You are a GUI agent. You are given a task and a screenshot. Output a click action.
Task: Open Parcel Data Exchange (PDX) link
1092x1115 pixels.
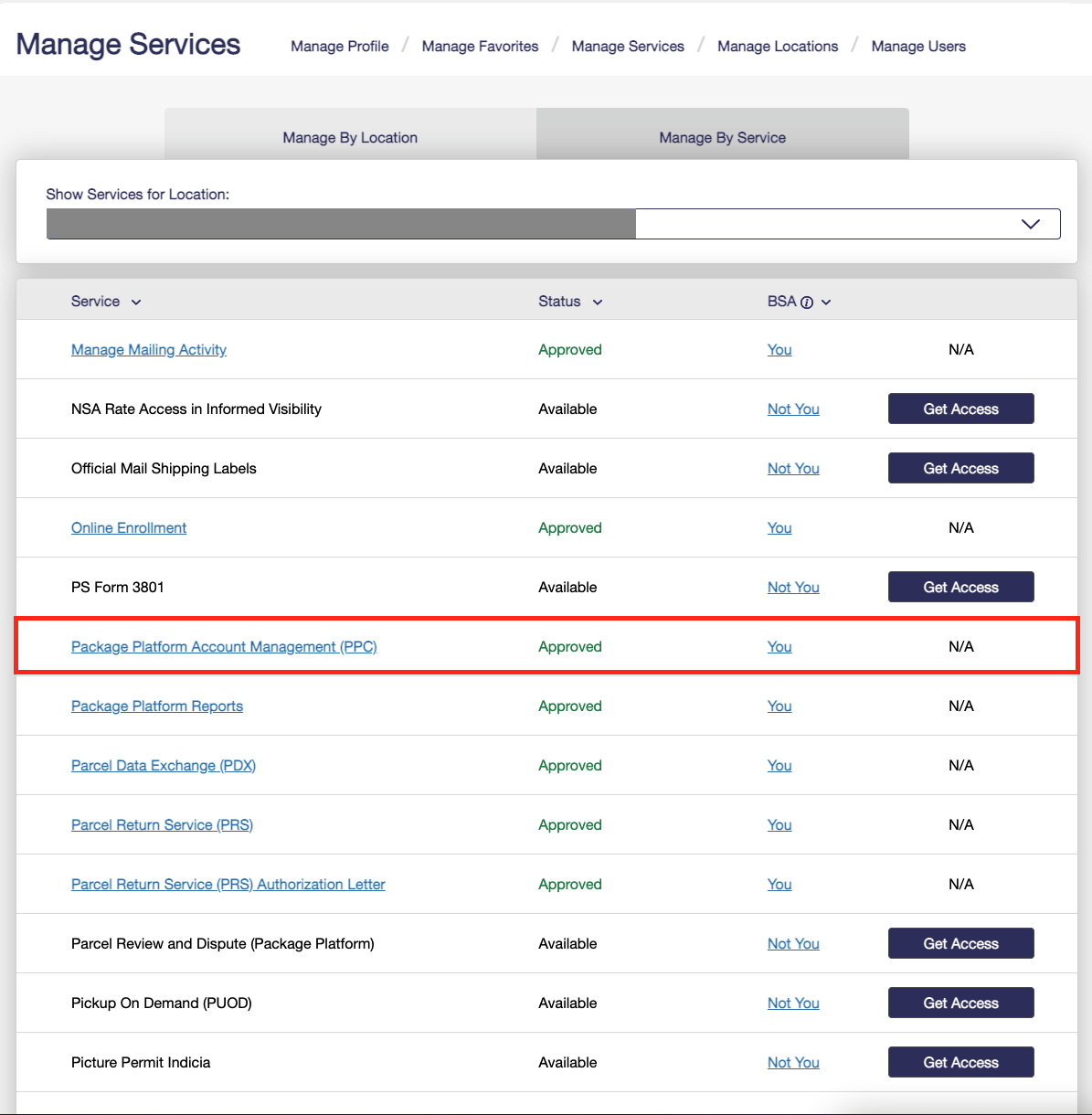click(x=164, y=765)
